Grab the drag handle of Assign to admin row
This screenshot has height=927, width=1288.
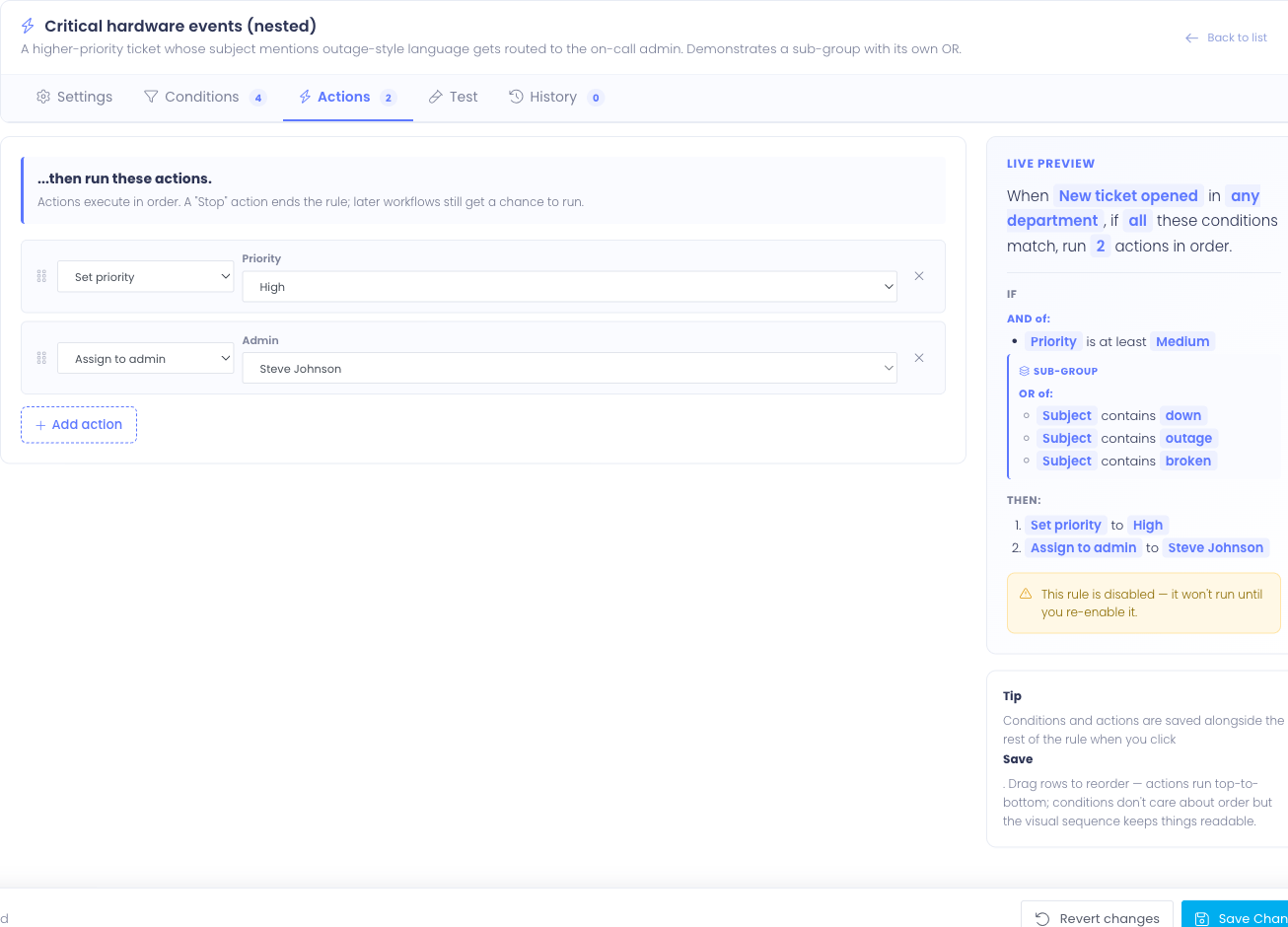tap(41, 358)
